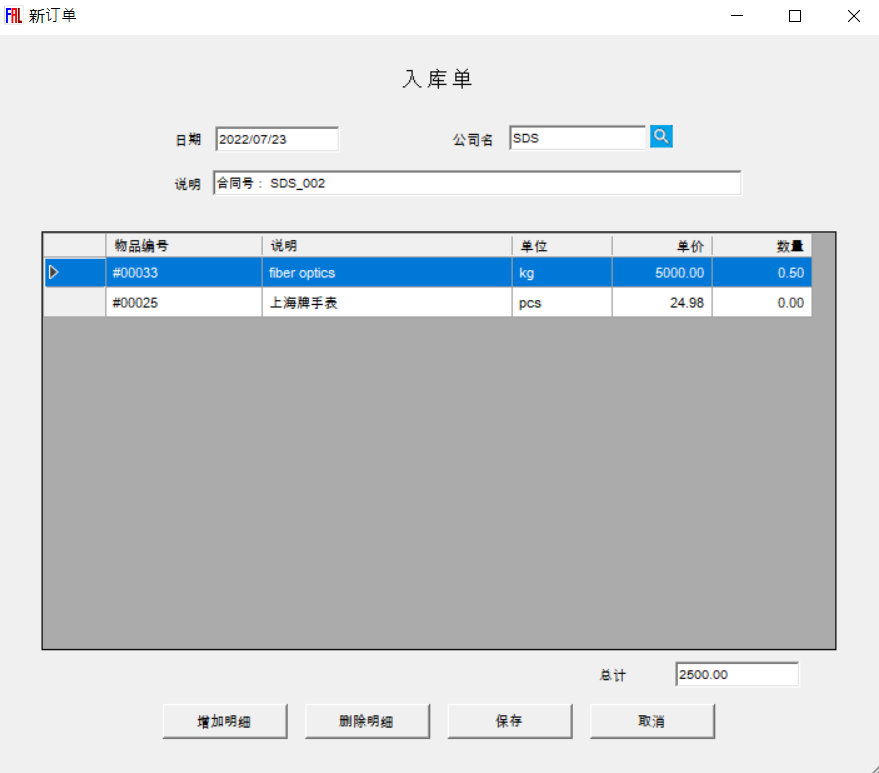Focus the 日期 date field

click(277, 139)
